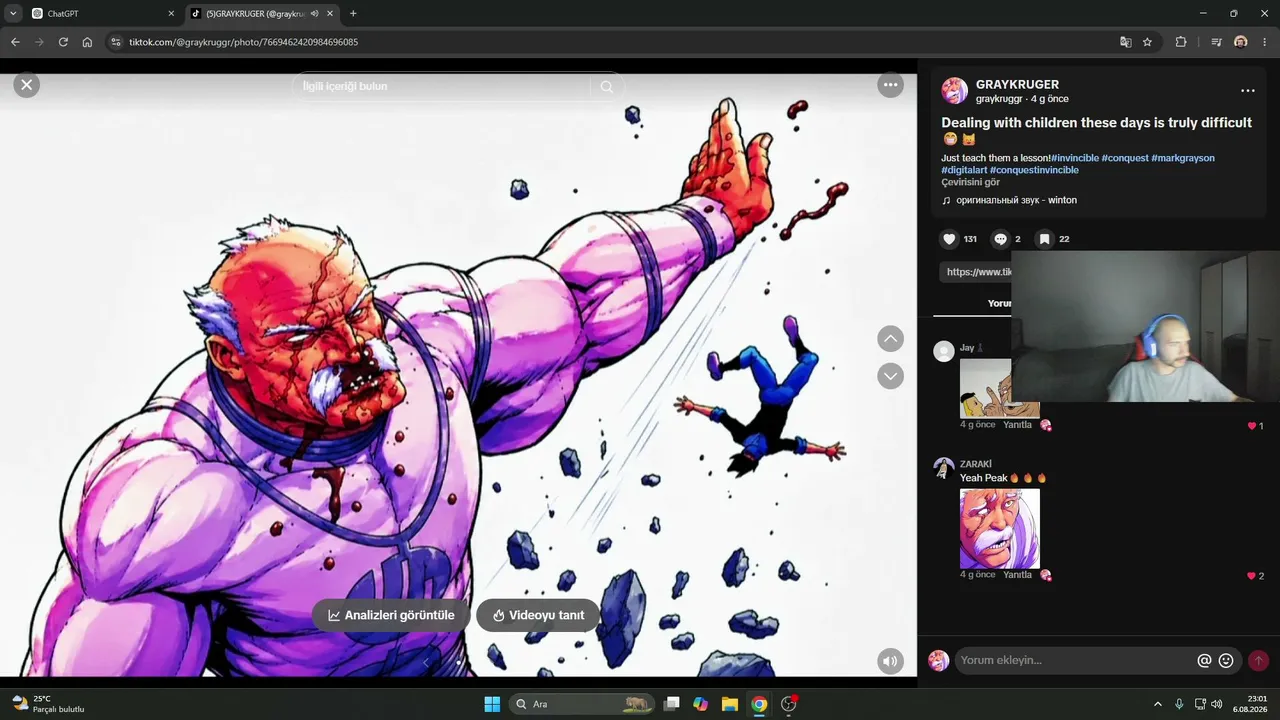The height and width of the screenshot is (720, 1280).
Task: Toggle the sound mute button on the photo
Action: coord(890,661)
